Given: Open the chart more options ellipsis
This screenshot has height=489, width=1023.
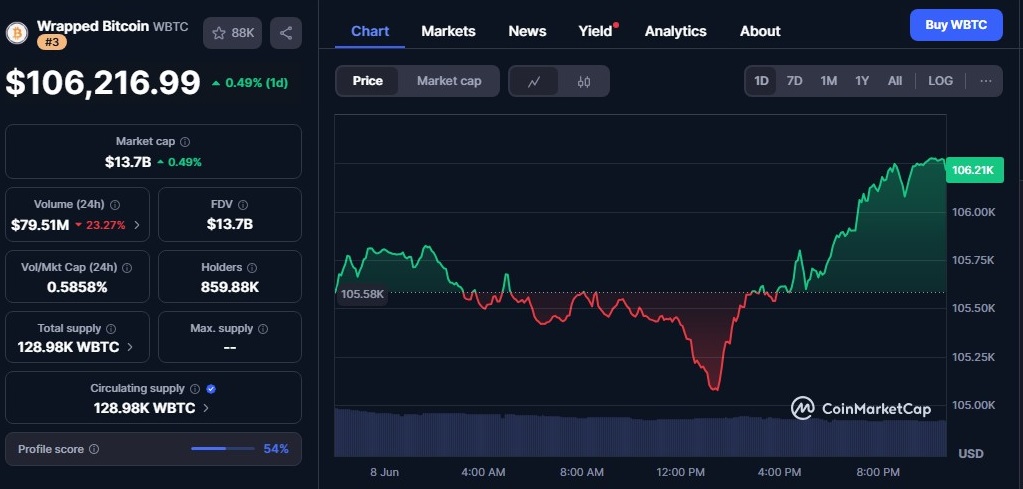Looking at the screenshot, I should click(986, 81).
